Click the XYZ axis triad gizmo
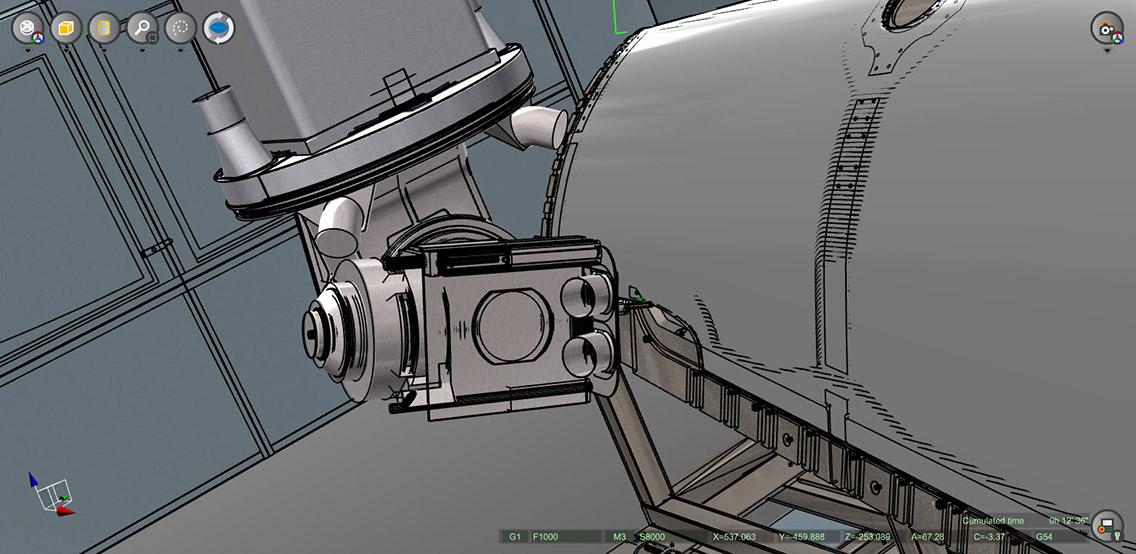 tap(51, 494)
